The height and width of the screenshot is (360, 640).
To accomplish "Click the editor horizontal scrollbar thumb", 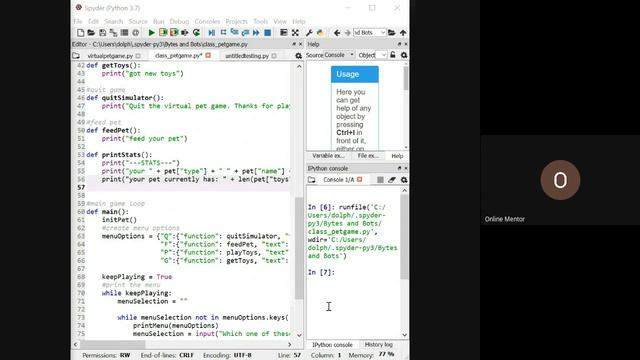I will pos(112,345).
